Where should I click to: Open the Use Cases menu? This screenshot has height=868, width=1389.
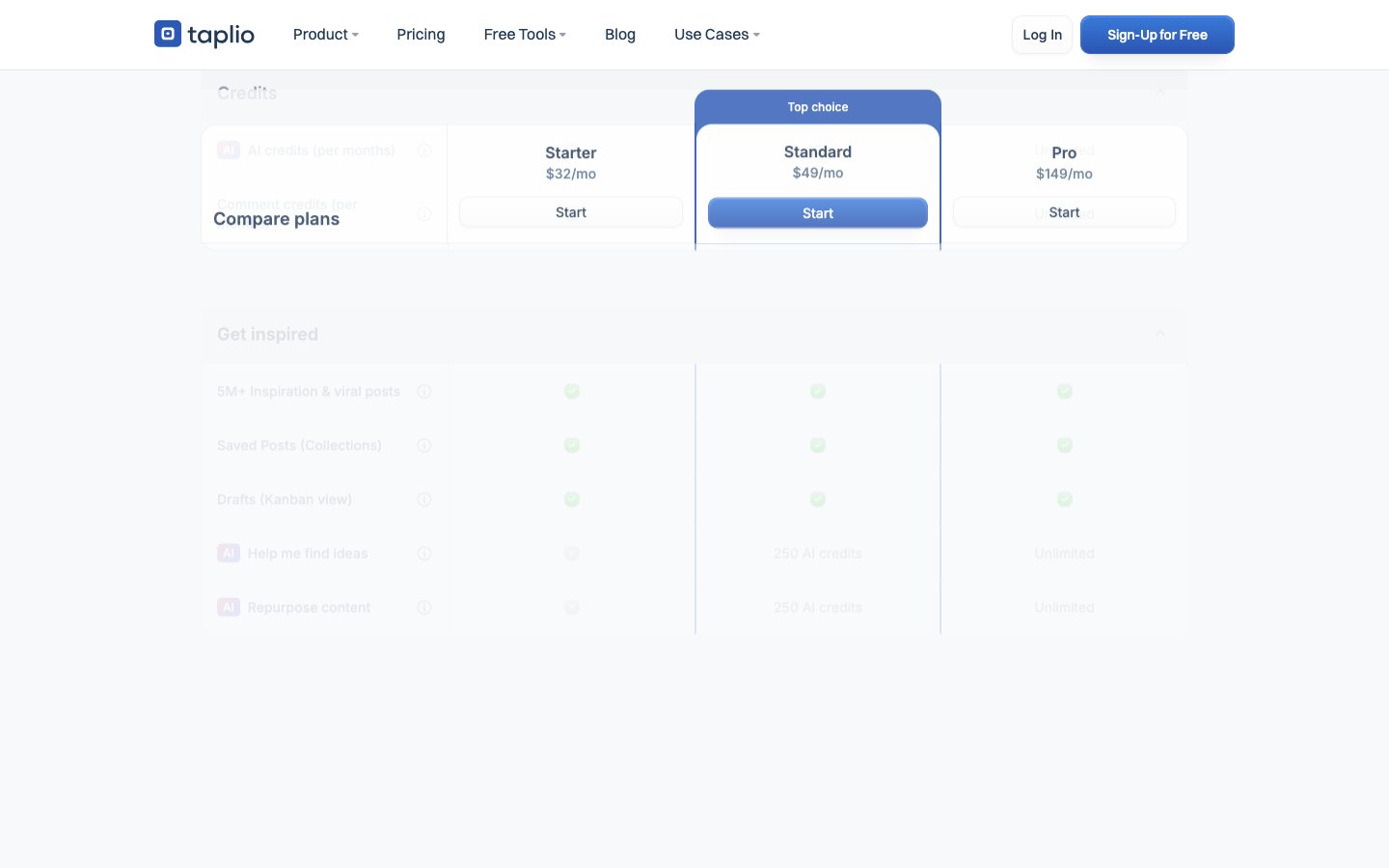click(717, 35)
